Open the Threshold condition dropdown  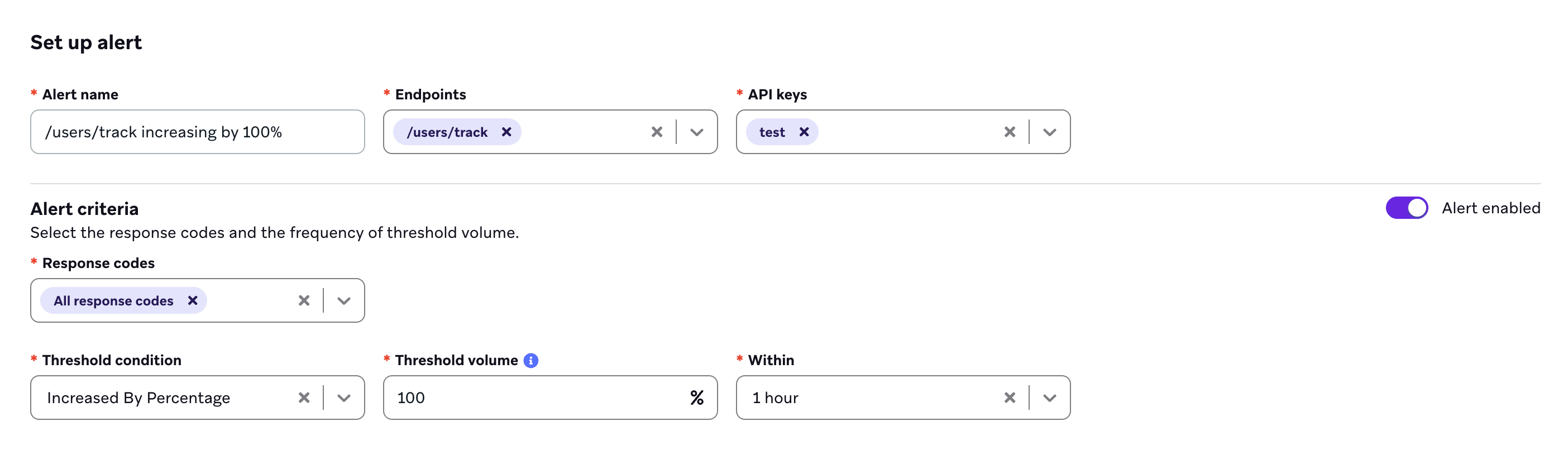(344, 397)
